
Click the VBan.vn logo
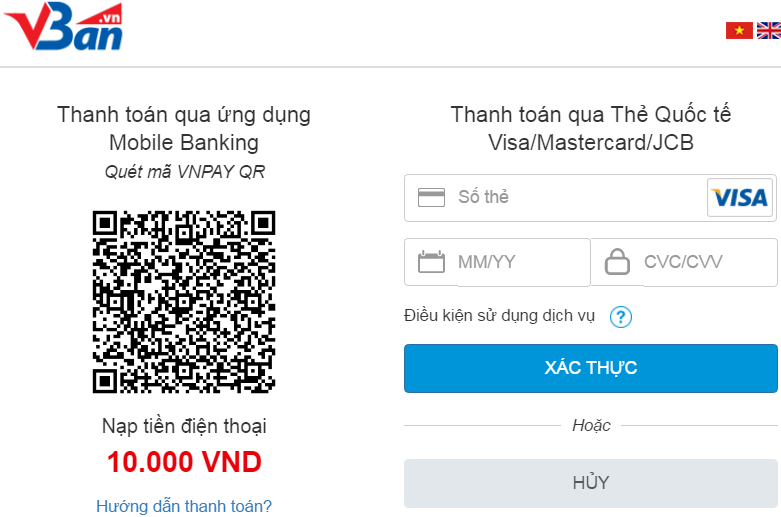(65, 28)
